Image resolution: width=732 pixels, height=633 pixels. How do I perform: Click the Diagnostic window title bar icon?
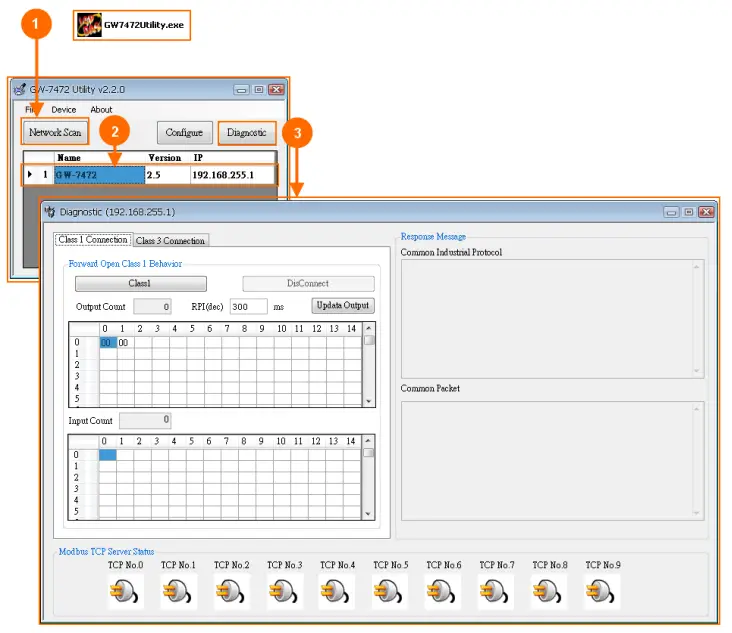tap(49, 212)
